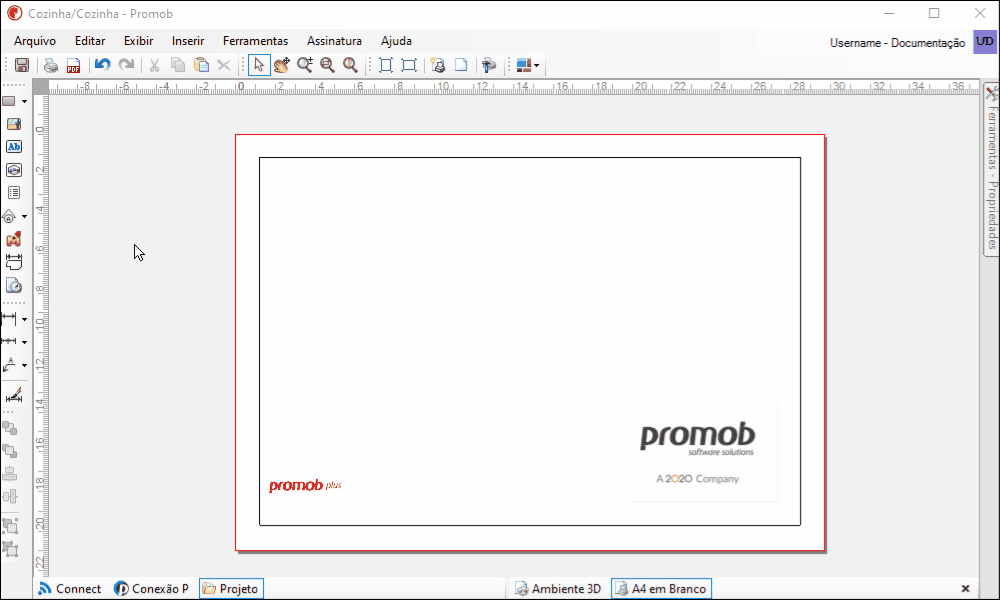This screenshot has width=1000, height=600.
Task: Zoom out with magnifier minus icon
Action: (328, 65)
